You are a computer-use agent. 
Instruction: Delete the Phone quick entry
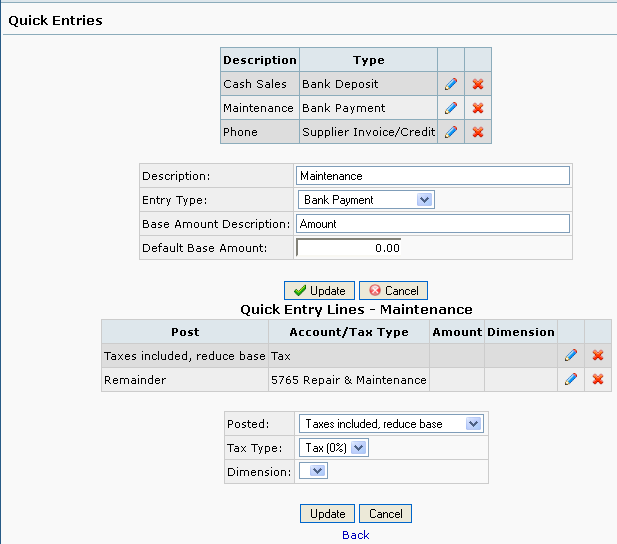point(478,132)
